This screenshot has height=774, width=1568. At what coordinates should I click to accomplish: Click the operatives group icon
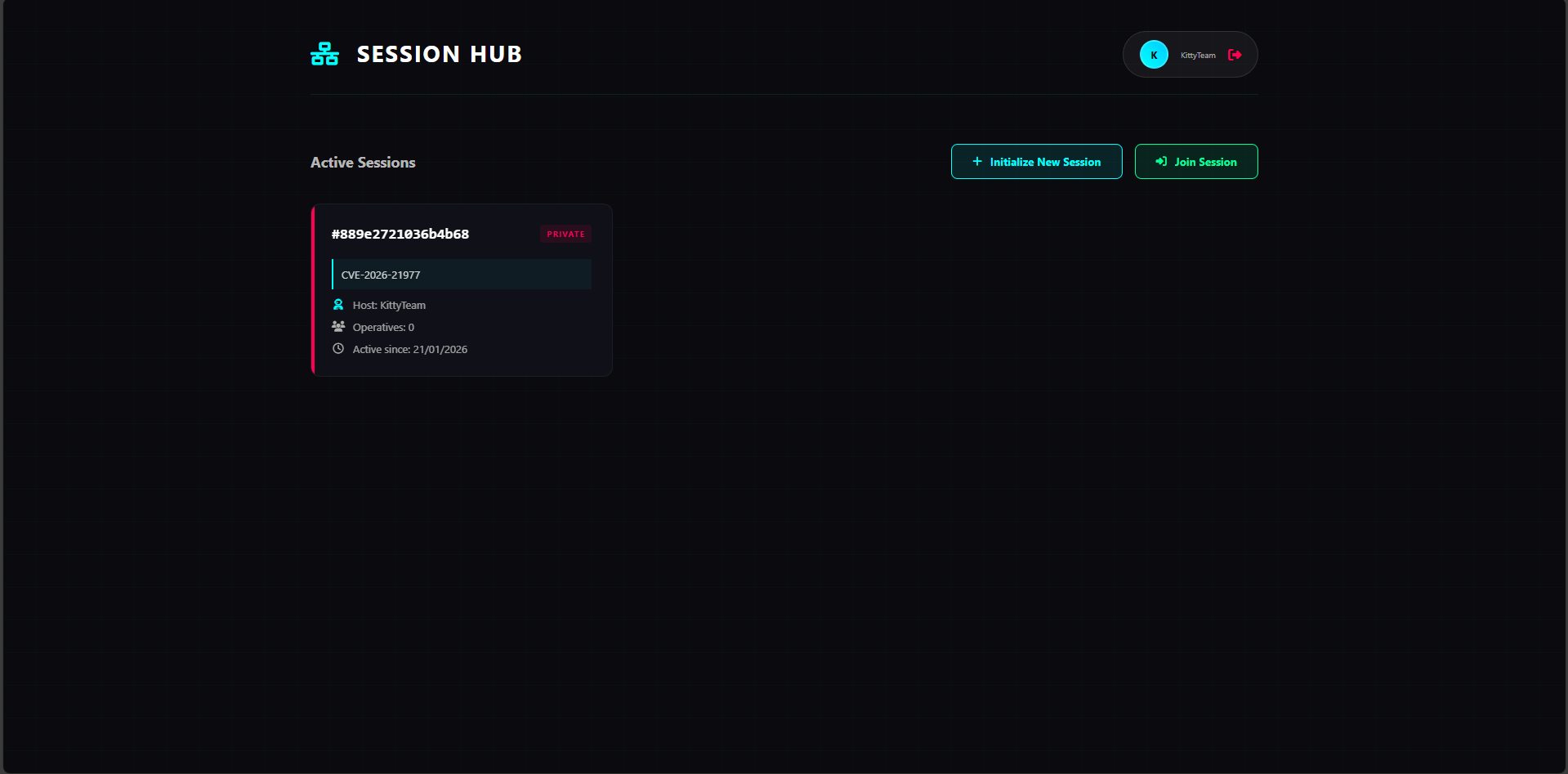click(338, 327)
